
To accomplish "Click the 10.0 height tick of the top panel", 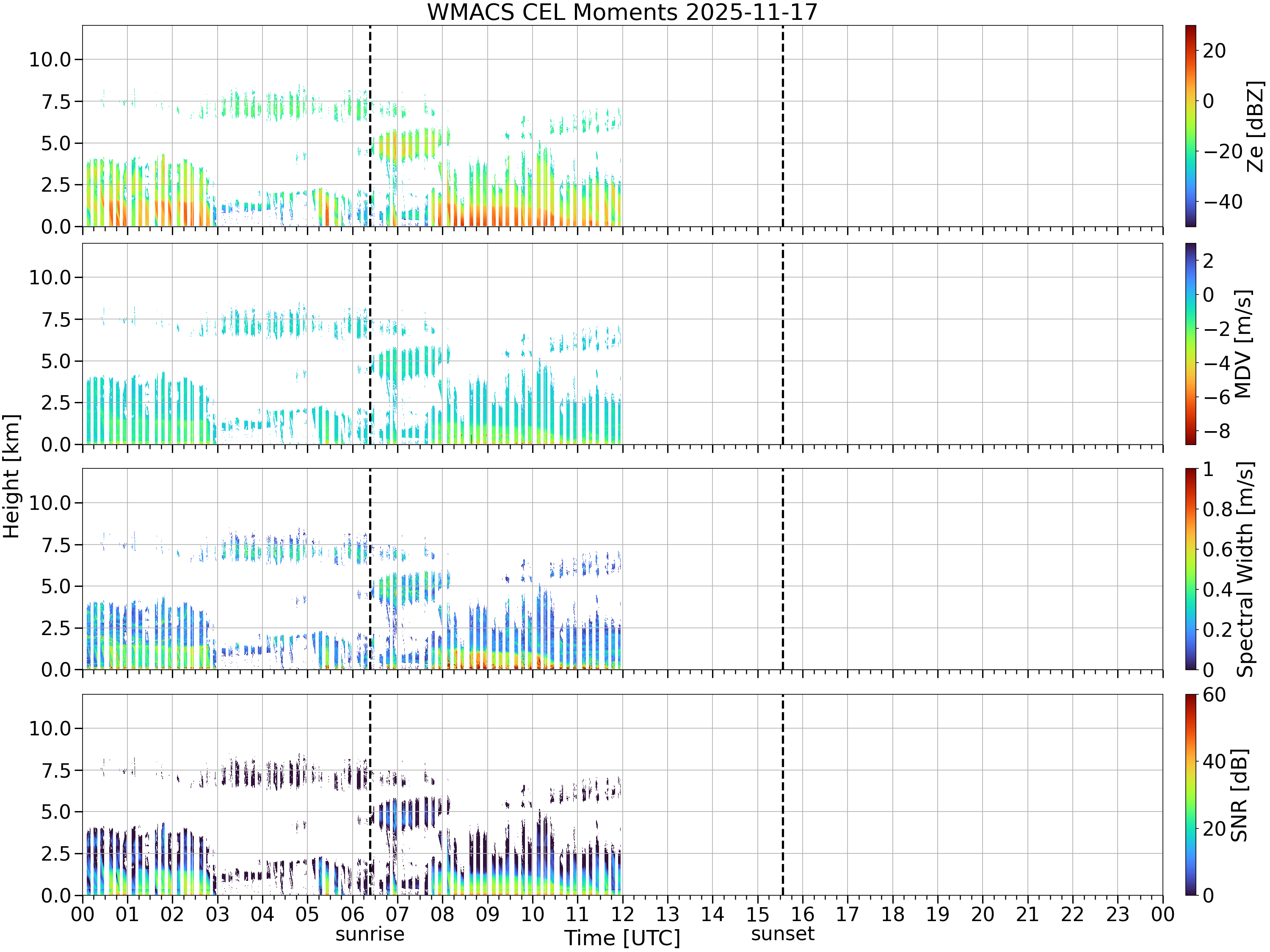I will pos(50,59).
